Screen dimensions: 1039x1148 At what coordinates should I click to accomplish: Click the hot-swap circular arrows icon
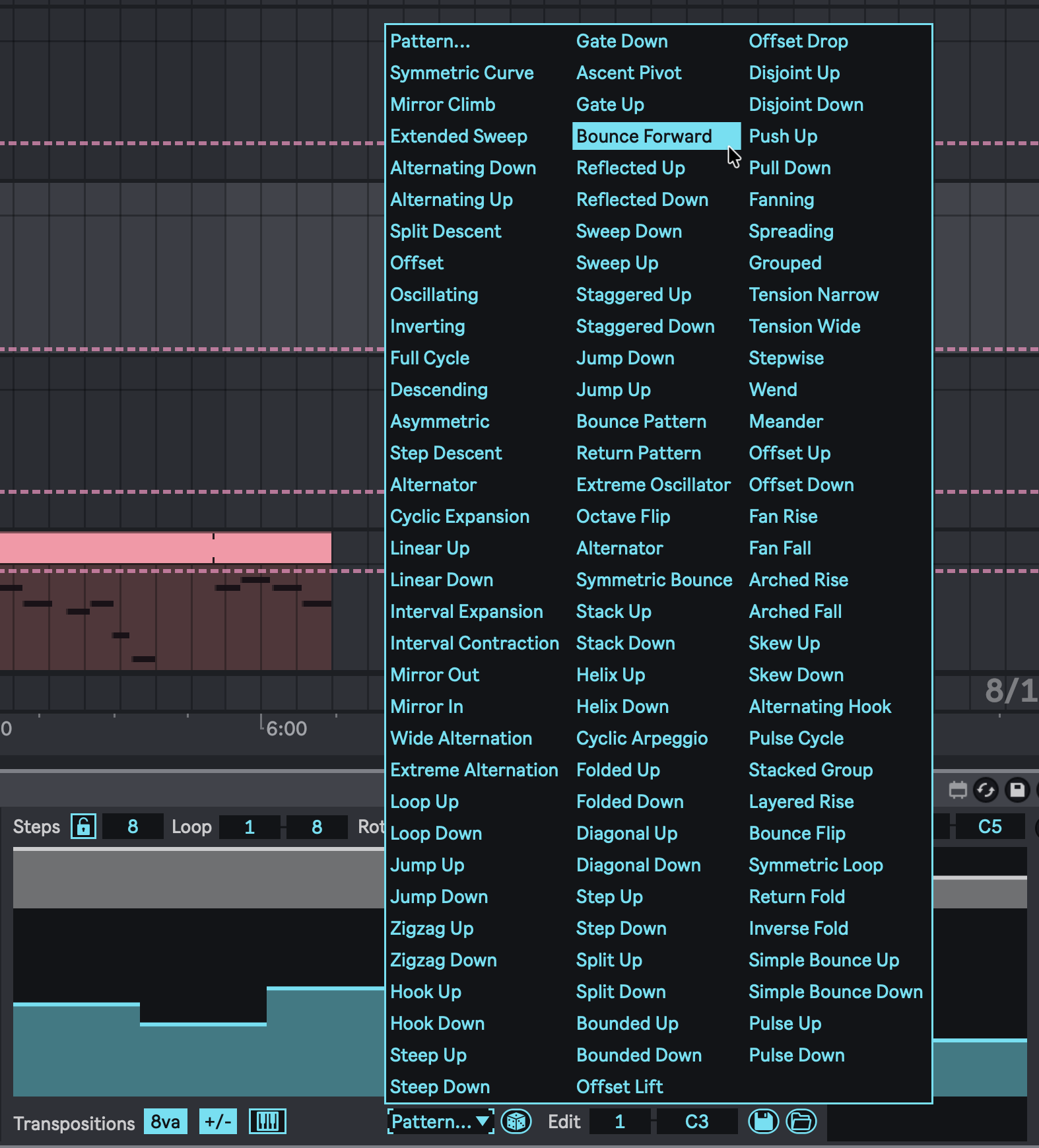[986, 790]
